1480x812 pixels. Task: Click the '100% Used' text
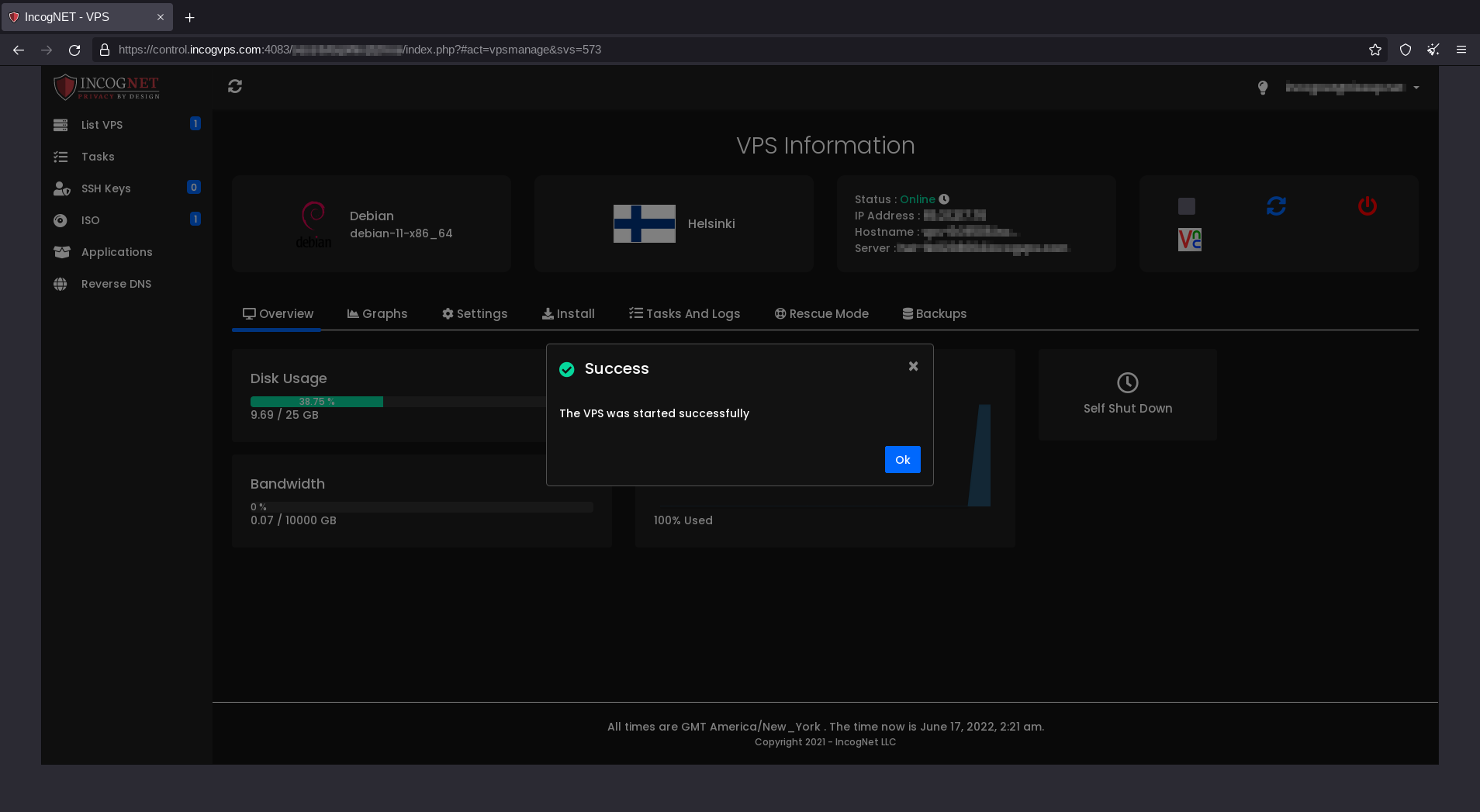[683, 520]
